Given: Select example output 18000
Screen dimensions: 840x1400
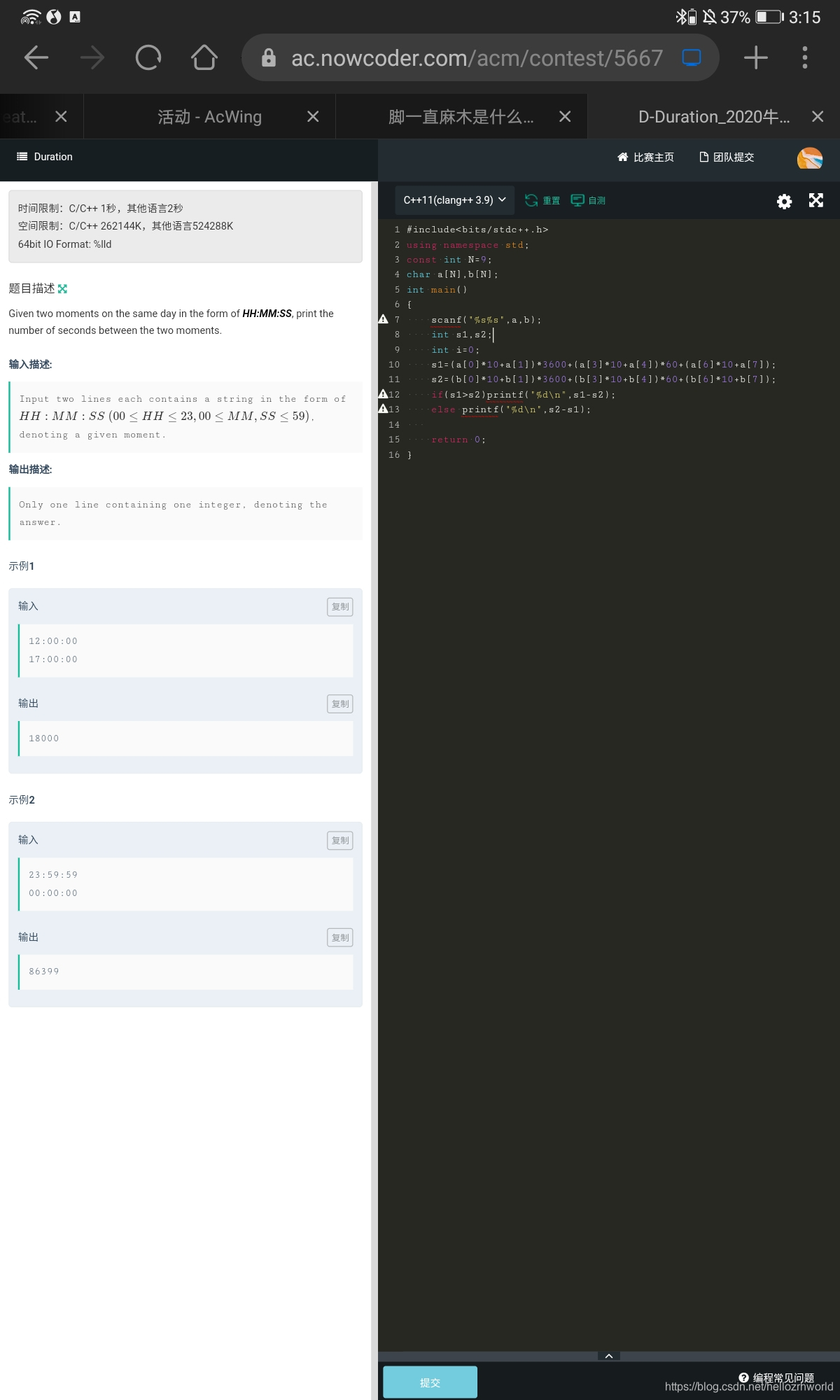Looking at the screenshot, I should pos(44,738).
